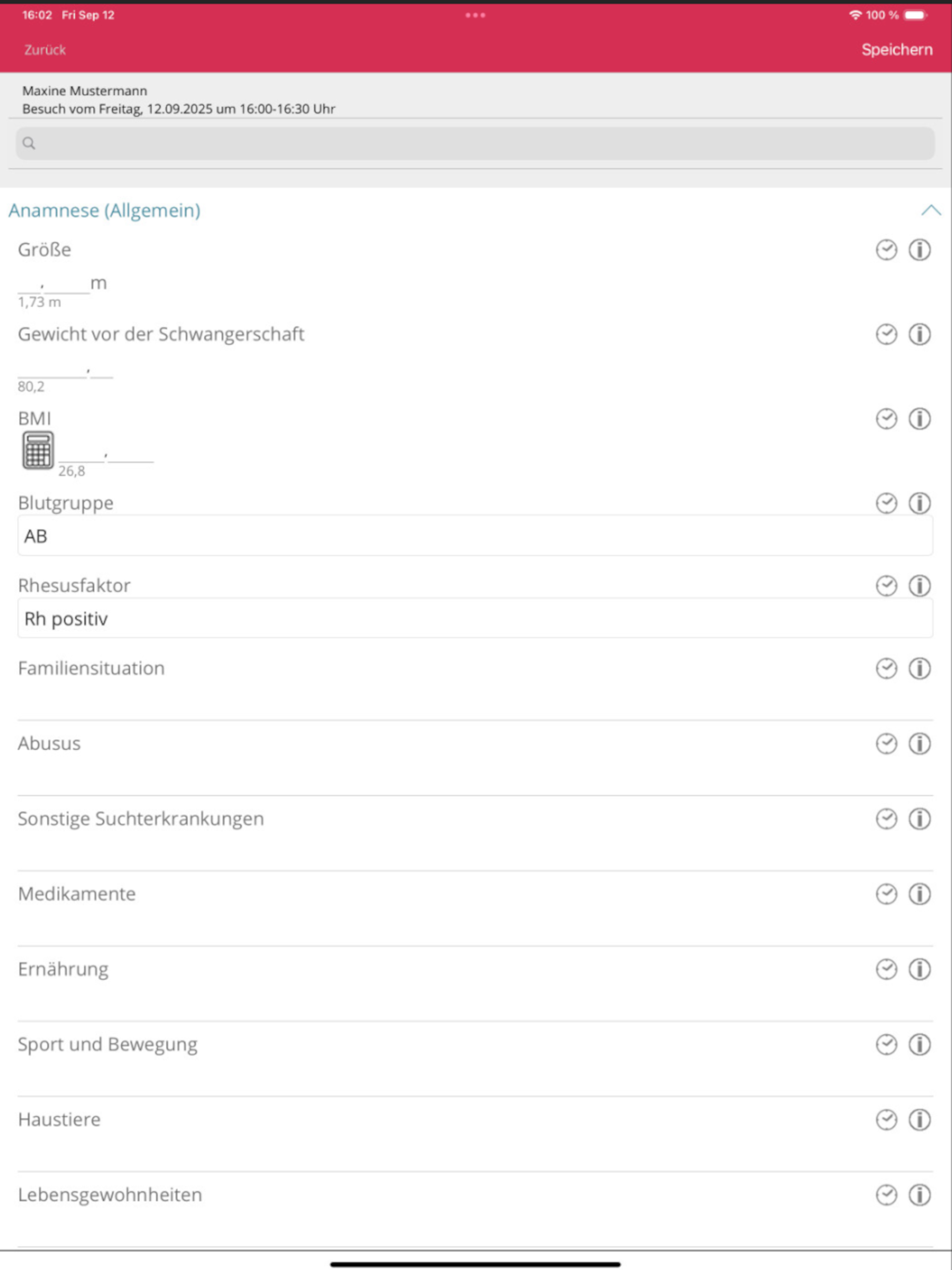Image resolution: width=952 pixels, height=1270 pixels.
Task: Open history clock icon for Abusus
Action: pos(886,743)
